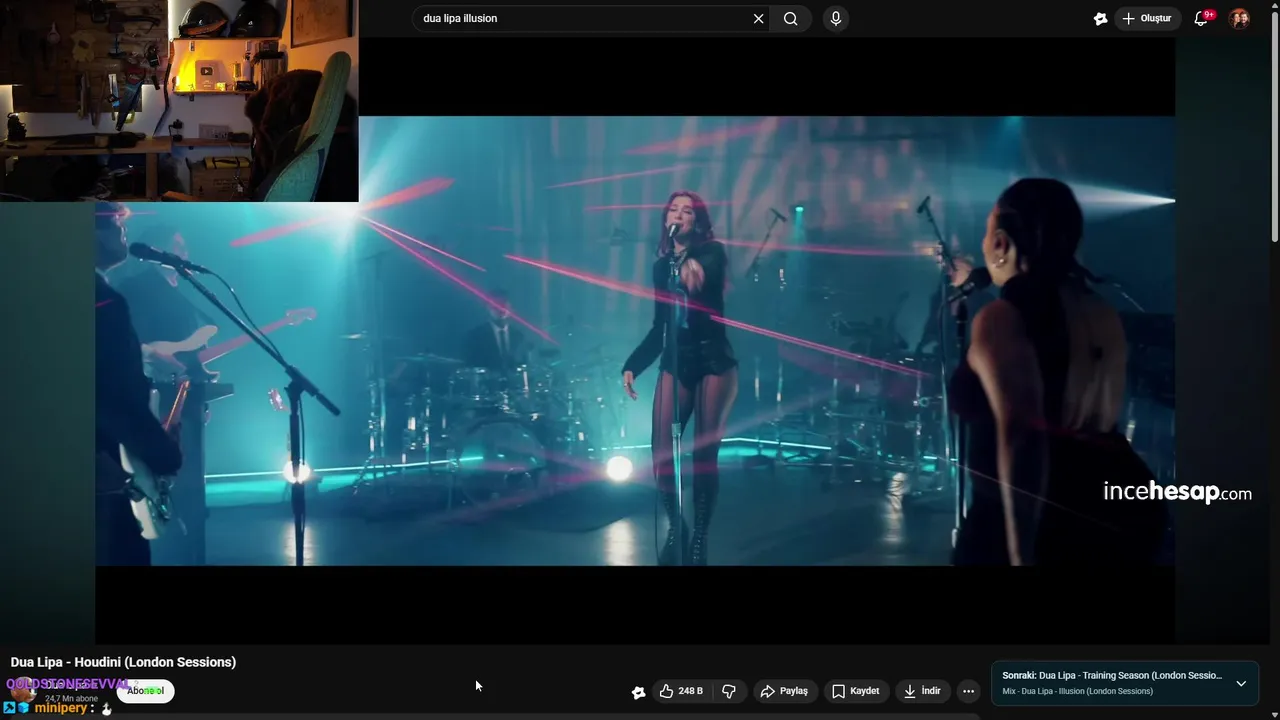Subscribe using the Abone ol button
The image size is (1280, 720).
(x=145, y=691)
